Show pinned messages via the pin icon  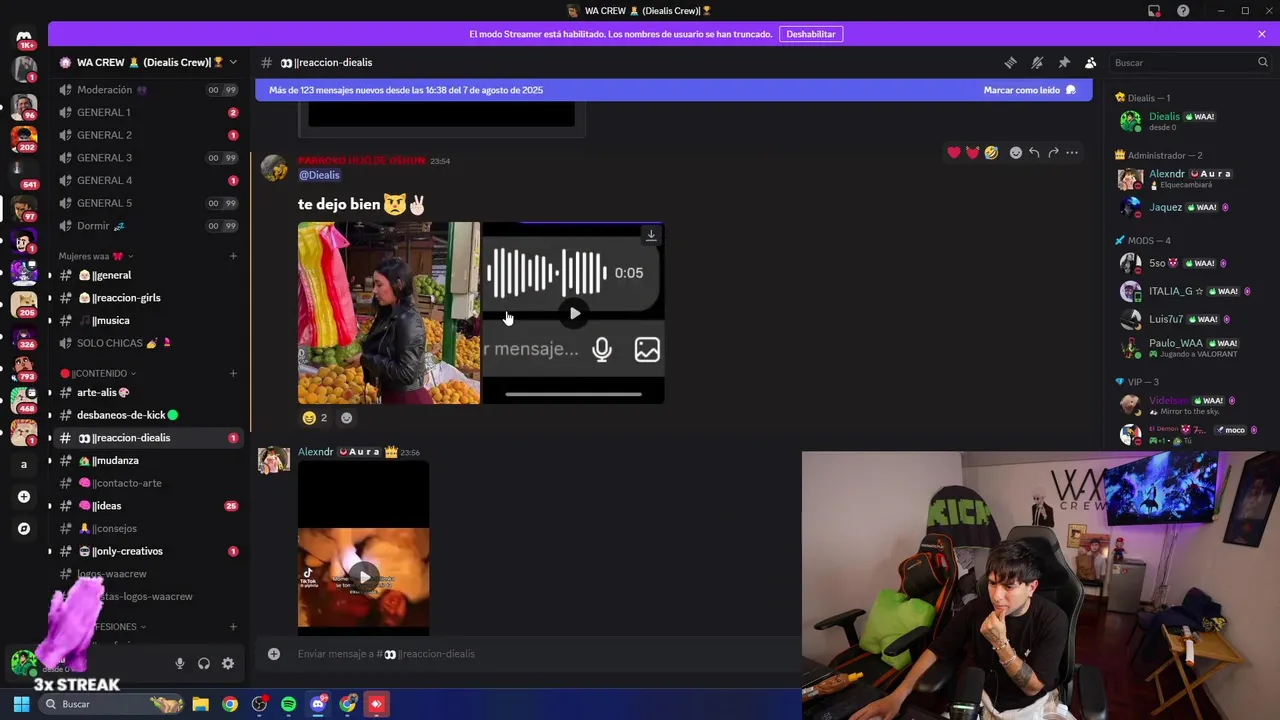coord(1064,62)
